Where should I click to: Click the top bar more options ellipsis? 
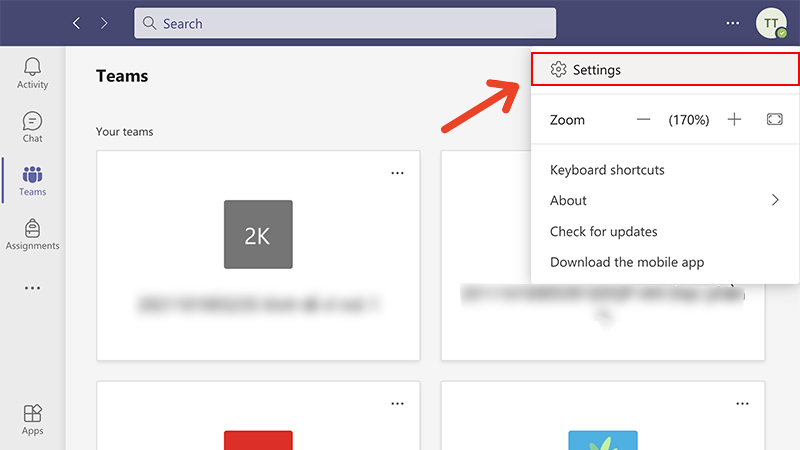pos(733,23)
